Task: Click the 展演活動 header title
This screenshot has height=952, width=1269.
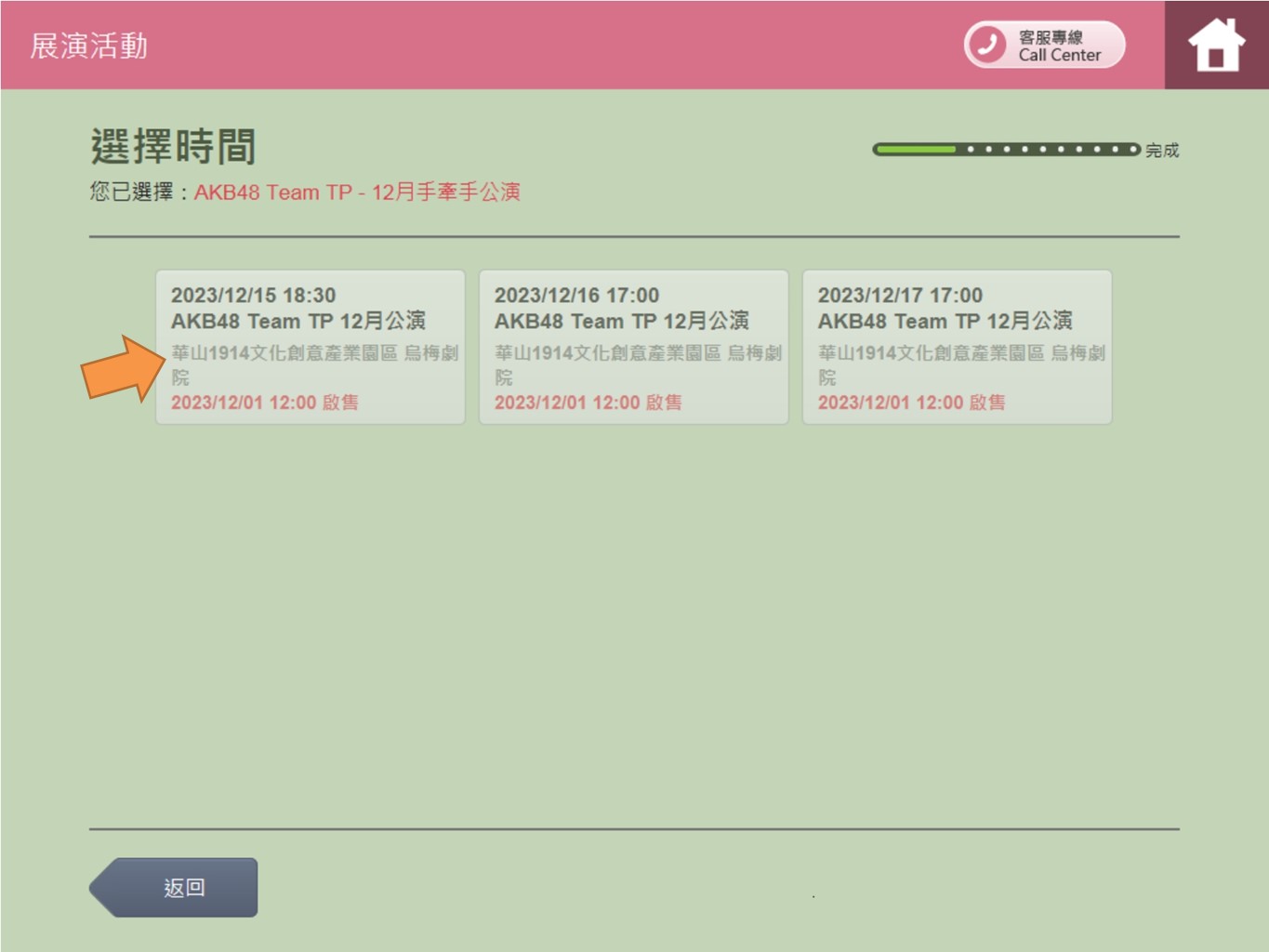Action: click(x=89, y=46)
